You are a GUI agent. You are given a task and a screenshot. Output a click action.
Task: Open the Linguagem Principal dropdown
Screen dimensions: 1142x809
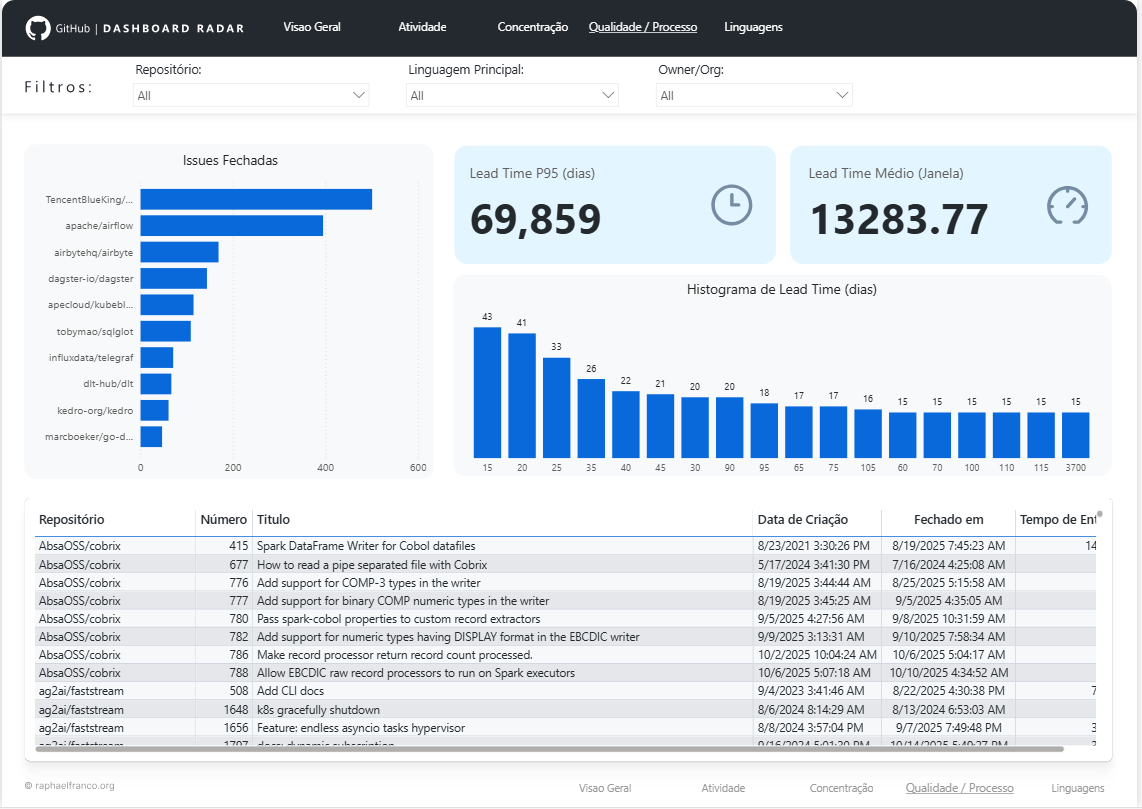pos(609,95)
